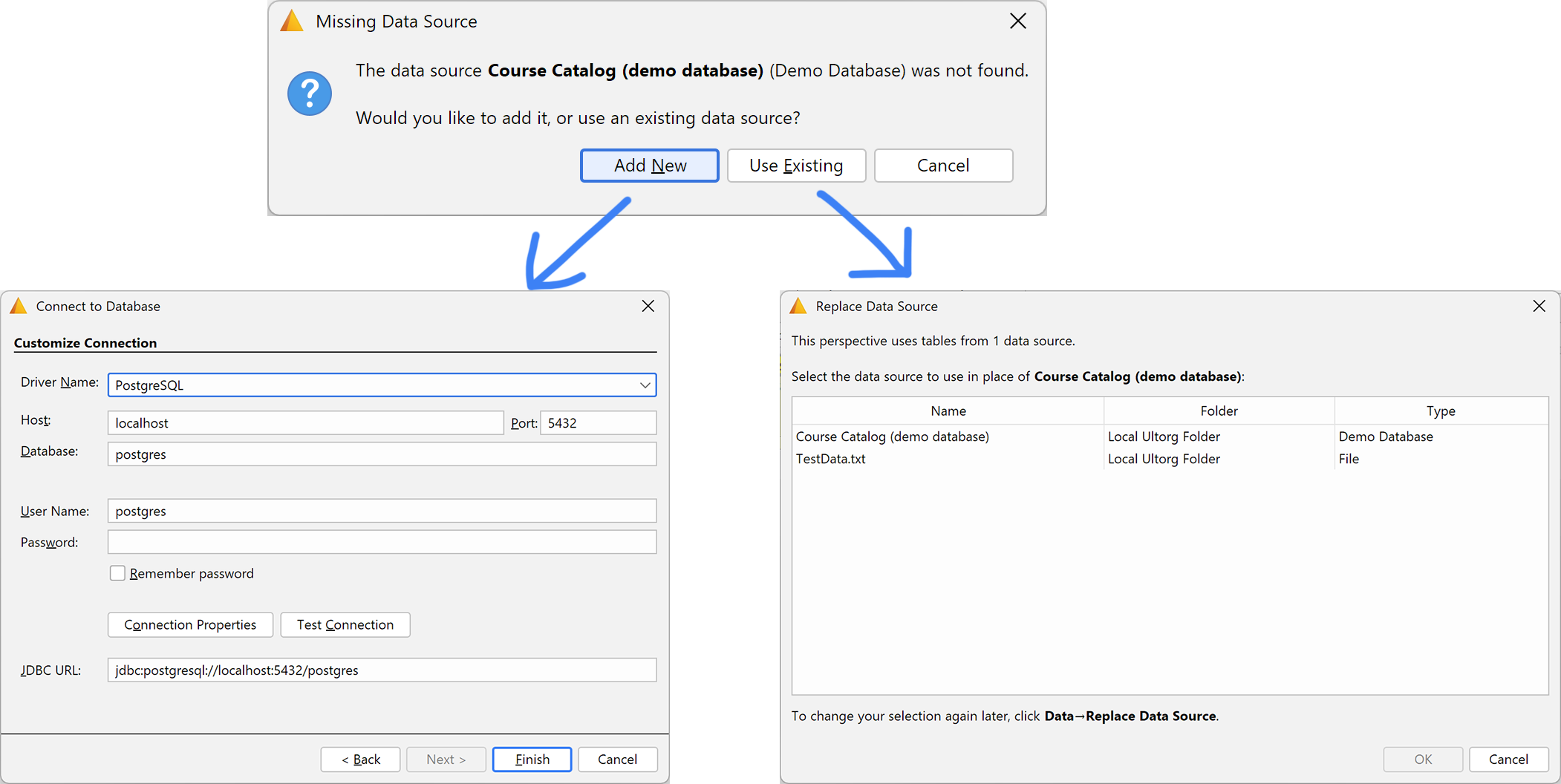Screen dimensions: 1561x784
Task: Sort by the Name column header
Action: (948, 411)
